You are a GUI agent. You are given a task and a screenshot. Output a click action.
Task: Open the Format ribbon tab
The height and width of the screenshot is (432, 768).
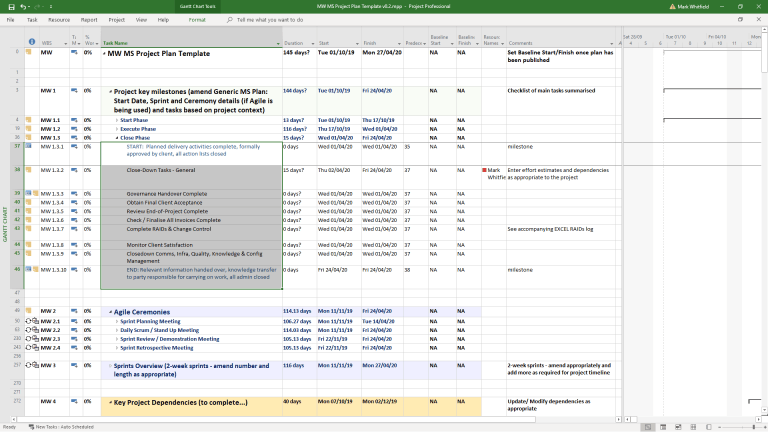pos(197,20)
